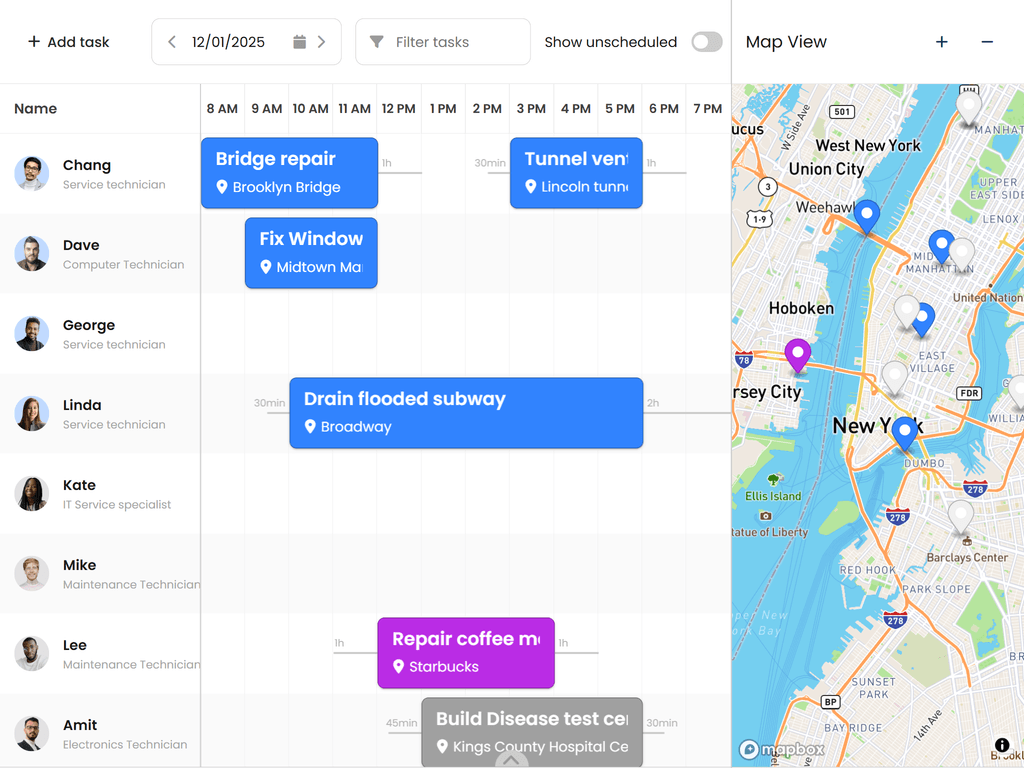This screenshot has height=768, width=1024.
Task: Enable the Show unscheduled toggle
Action: pyautogui.click(x=706, y=42)
